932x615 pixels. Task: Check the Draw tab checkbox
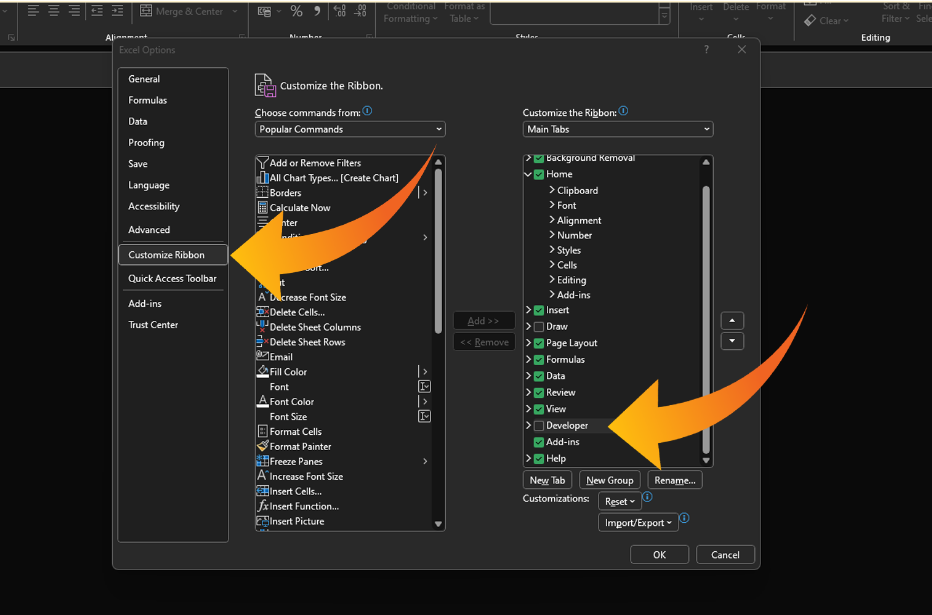539,327
